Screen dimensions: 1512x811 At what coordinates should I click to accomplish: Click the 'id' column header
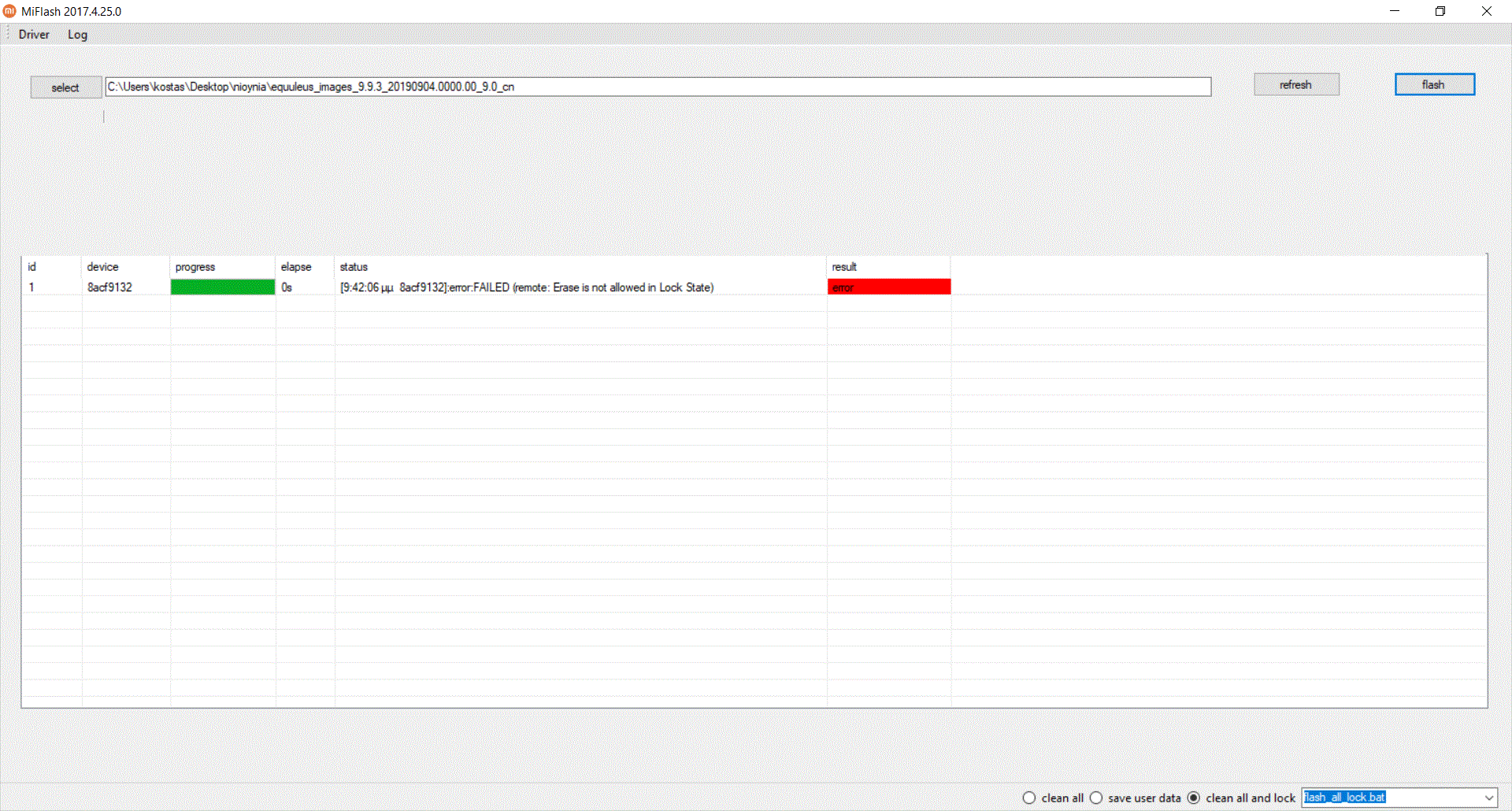[52, 267]
